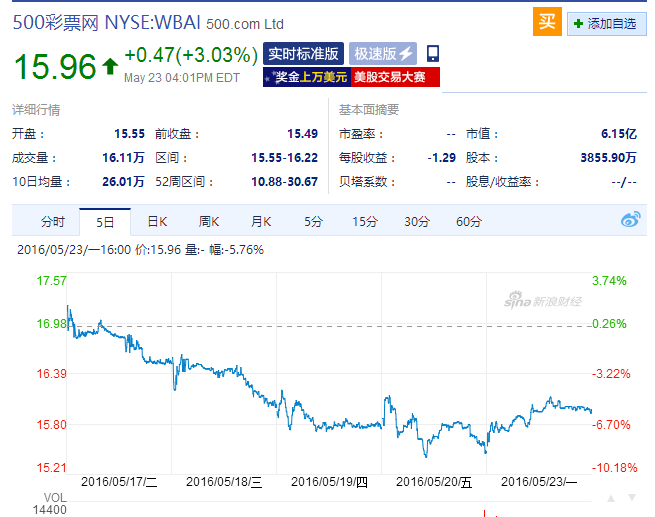Click the 500.com Ltd company name
Image resolution: width=655 pixels, height=517 pixels.
[245, 24]
